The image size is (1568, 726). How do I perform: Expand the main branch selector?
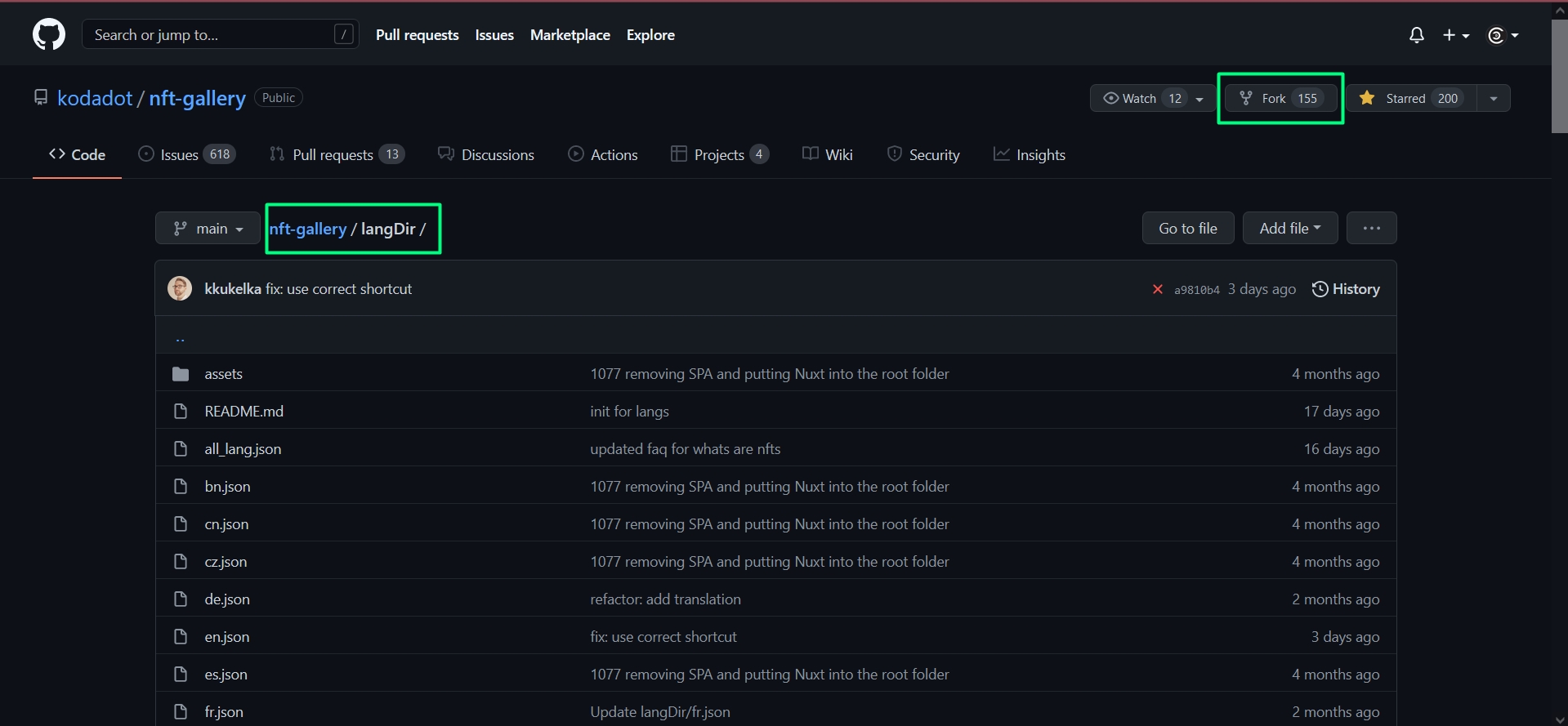pyautogui.click(x=208, y=229)
